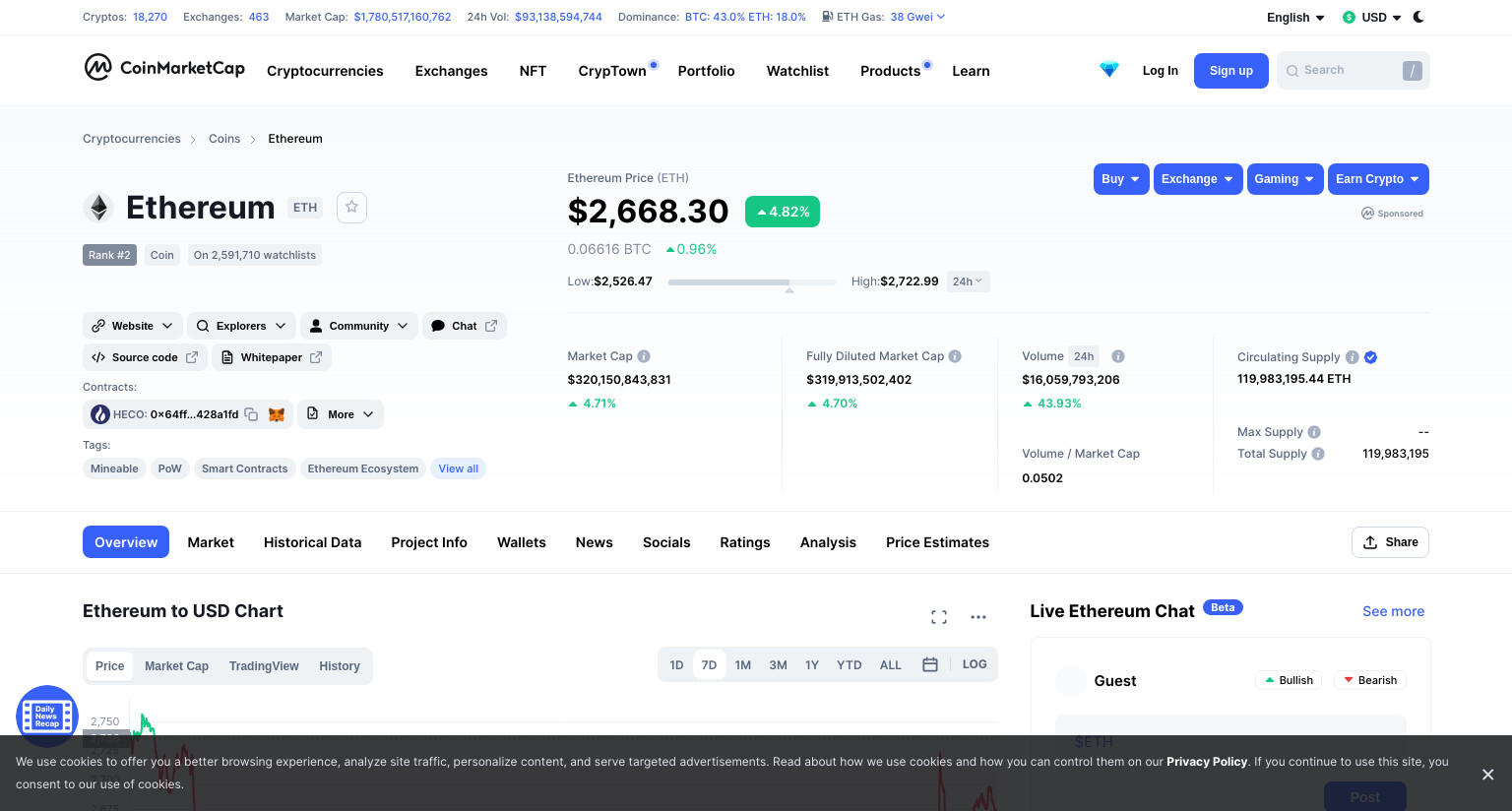Click the Ethereum coin logo
Screen dimensions: 1512x811
pos(97,208)
